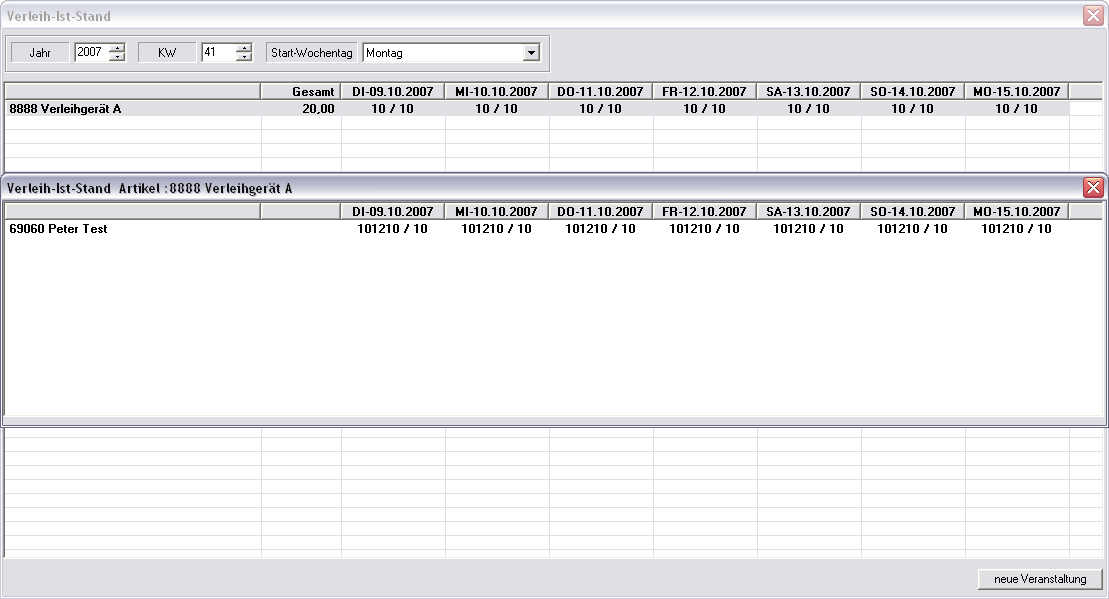Image resolution: width=1109 pixels, height=599 pixels.
Task: Click into the Jahr field showing 2007
Action: click(x=90, y=53)
